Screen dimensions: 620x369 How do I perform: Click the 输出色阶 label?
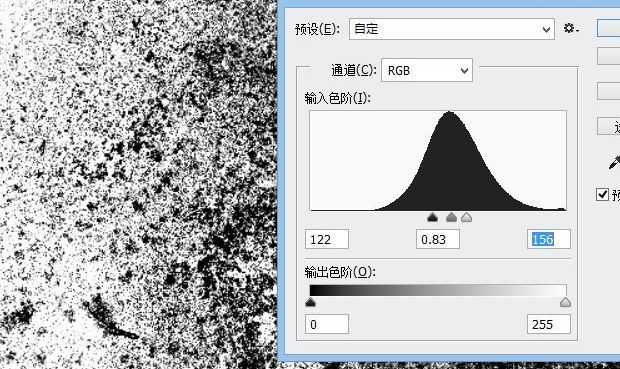coord(340,272)
